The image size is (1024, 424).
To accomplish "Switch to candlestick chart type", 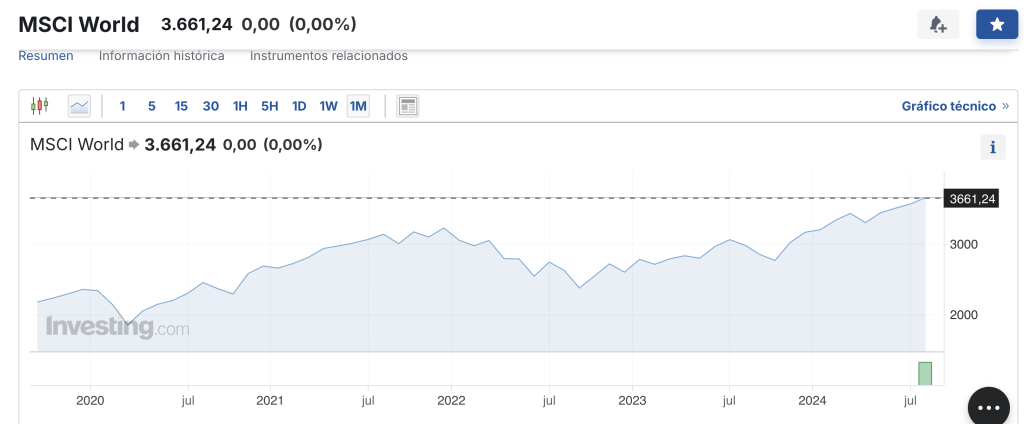I will coord(40,106).
